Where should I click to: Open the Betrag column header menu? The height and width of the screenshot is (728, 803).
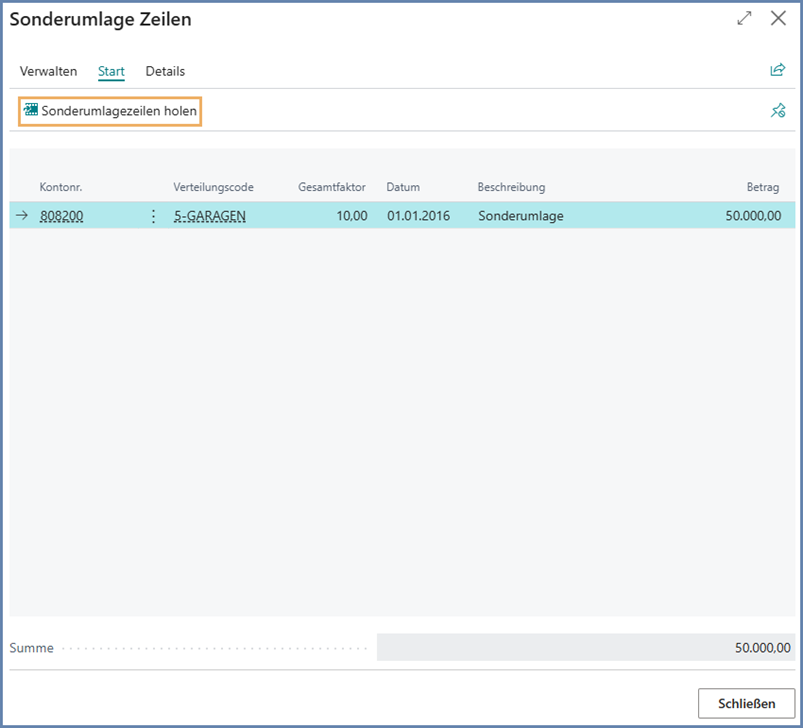(762, 187)
